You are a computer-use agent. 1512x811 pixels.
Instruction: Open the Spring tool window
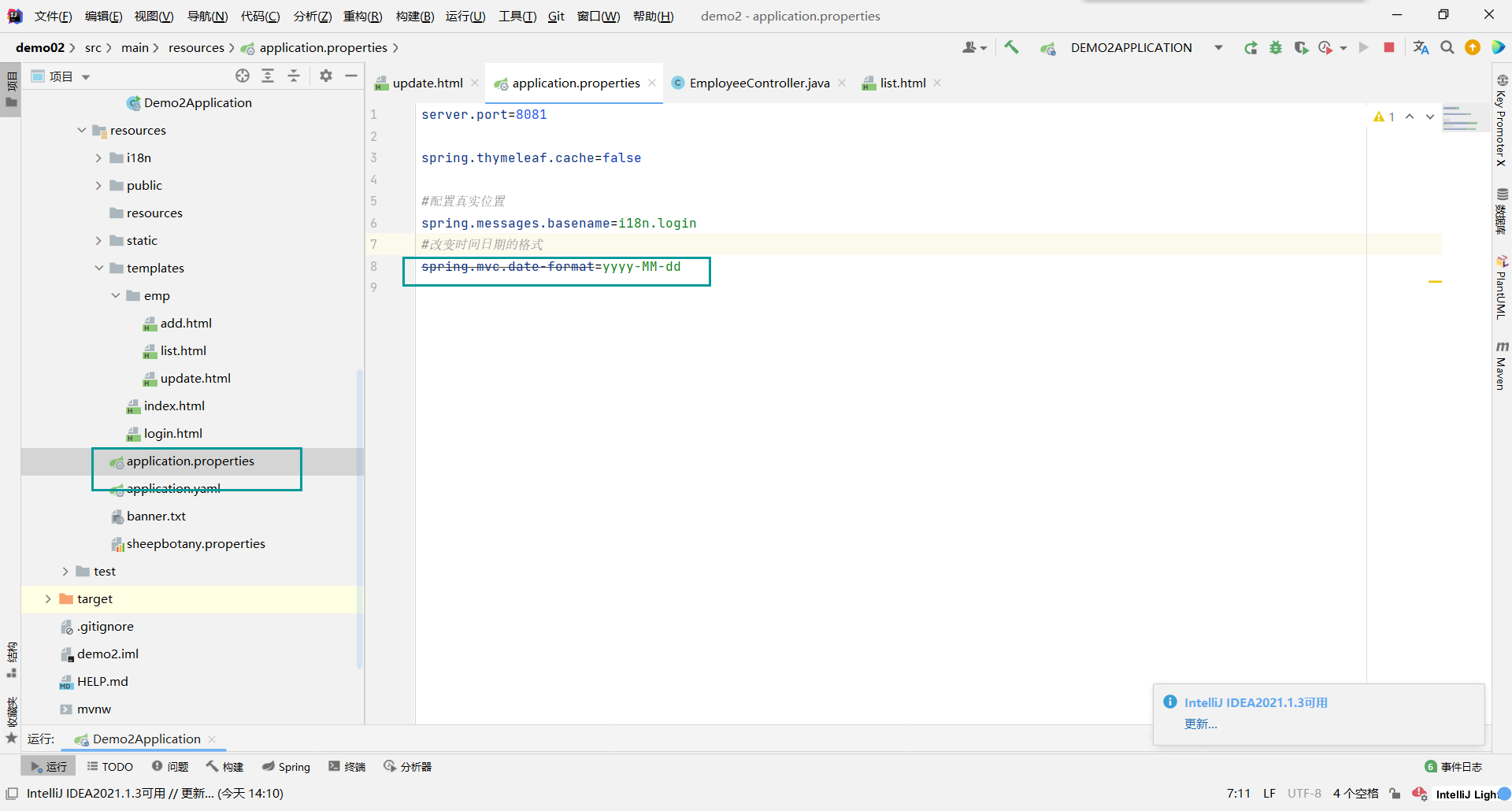click(x=287, y=766)
